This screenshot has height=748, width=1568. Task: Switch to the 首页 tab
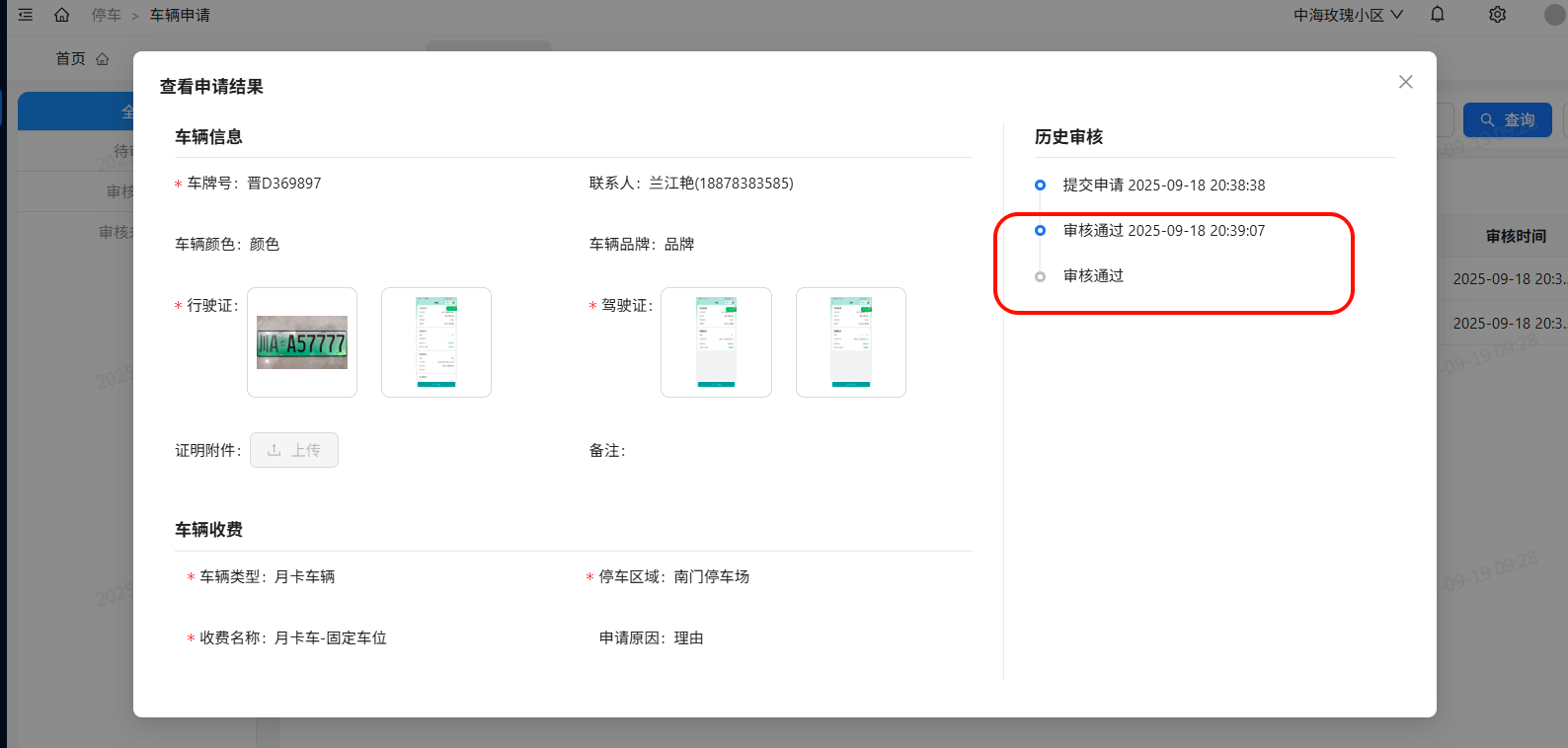point(81,59)
